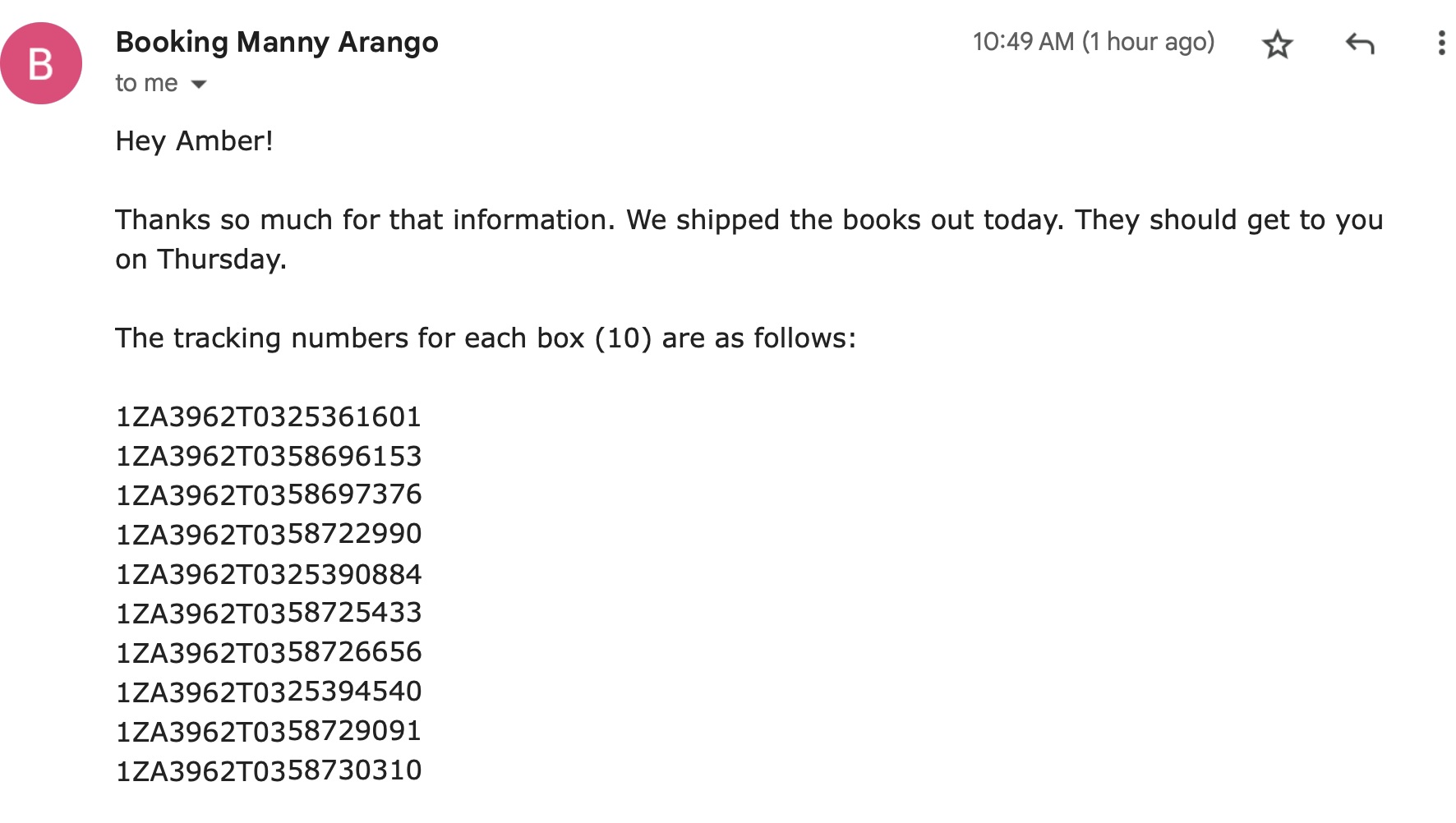Click sender name Booking Manny Arango
The height and width of the screenshot is (823, 1456).
coord(277,42)
